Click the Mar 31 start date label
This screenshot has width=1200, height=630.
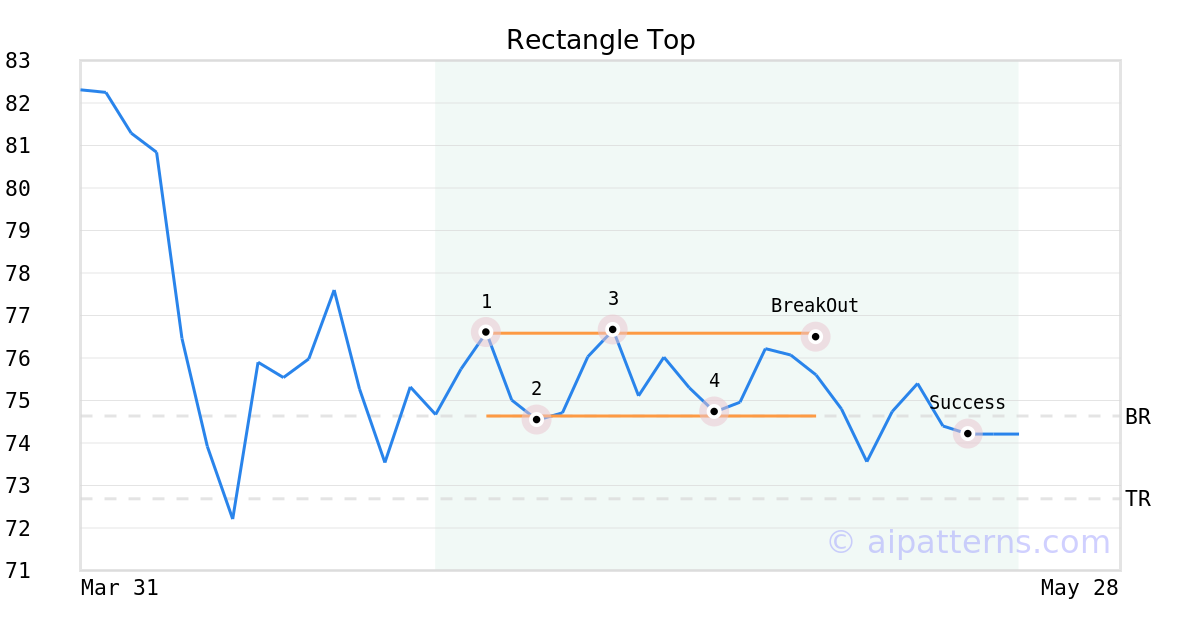[119, 588]
